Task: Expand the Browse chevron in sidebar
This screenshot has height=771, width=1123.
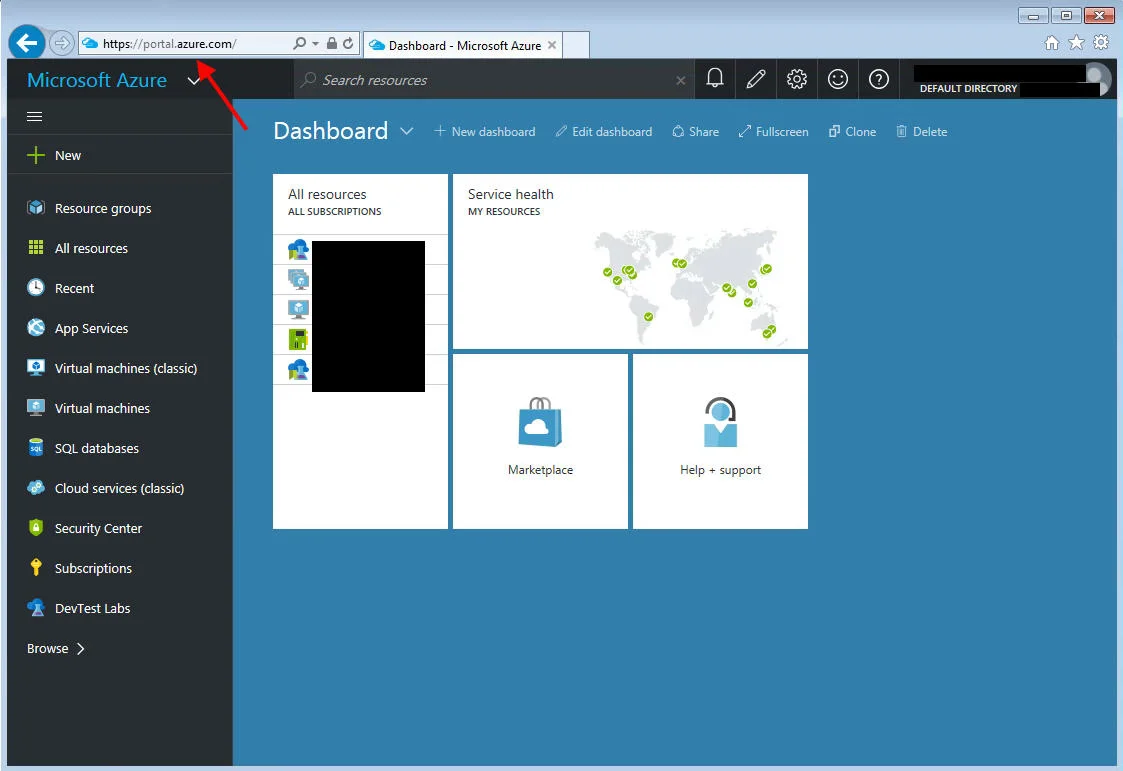Action: (81, 649)
